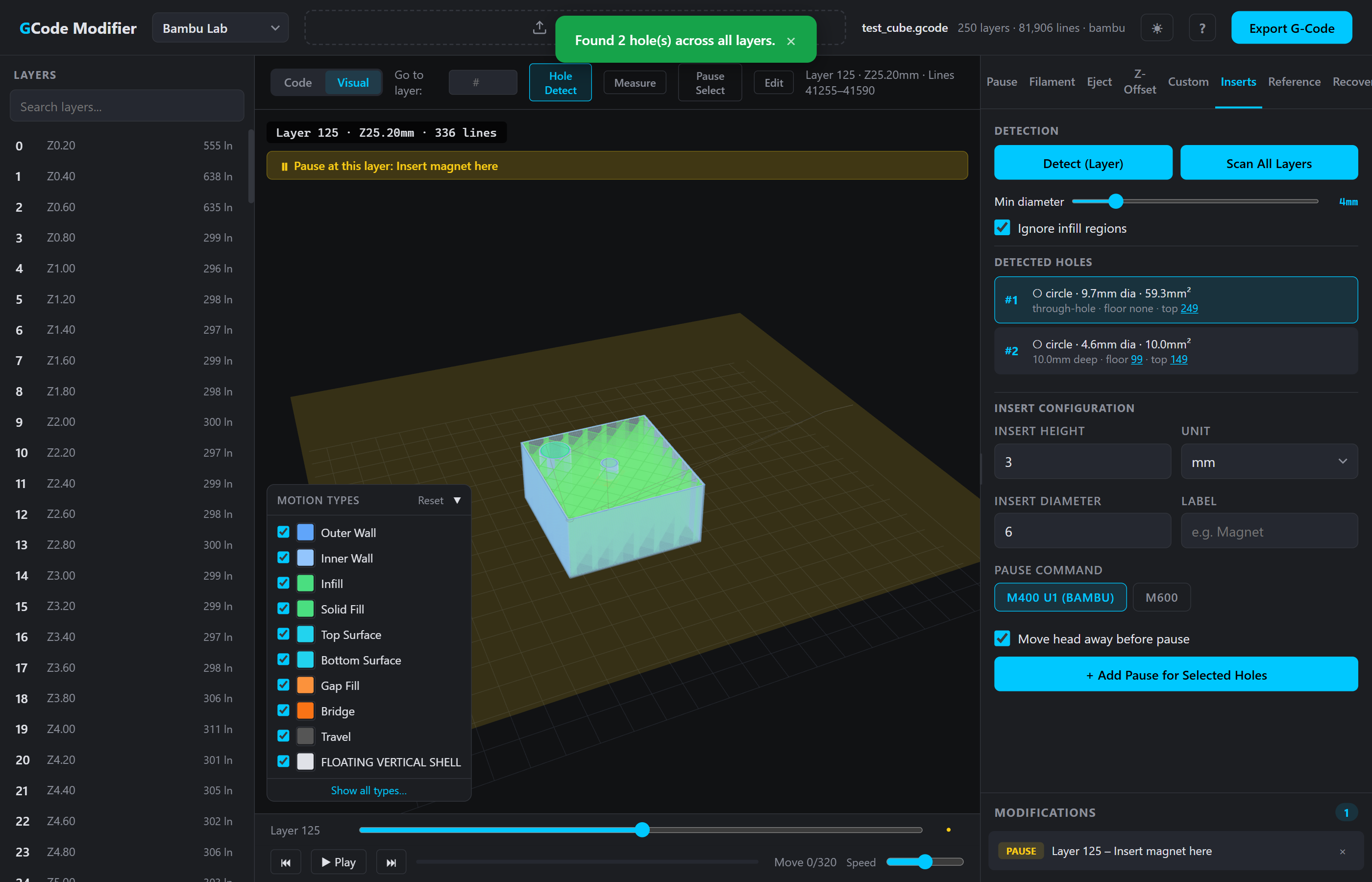Select detected hole #1 circle 9.7mm
Viewport: 1372px width, 882px height.
click(x=1176, y=300)
